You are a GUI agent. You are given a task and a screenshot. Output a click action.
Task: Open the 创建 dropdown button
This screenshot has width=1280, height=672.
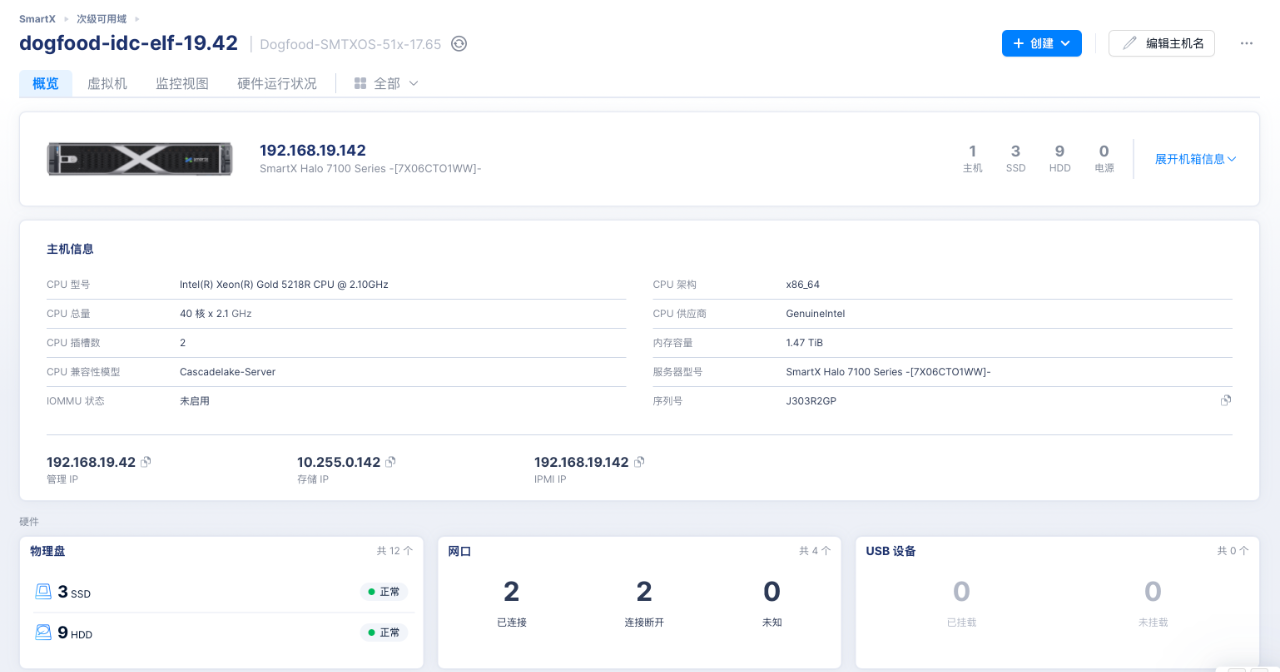click(x=1041, y=43)
